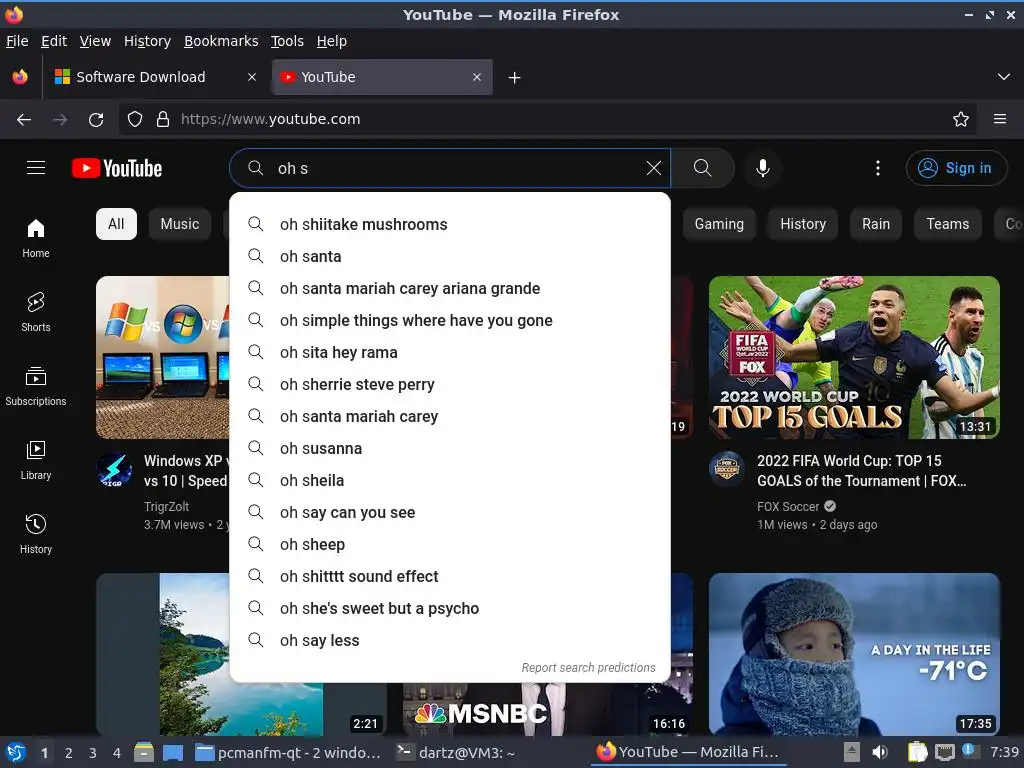Open Library in the sidebar
The width and height of the screenshot is (1024, 768).
click(x=36, y=460)
